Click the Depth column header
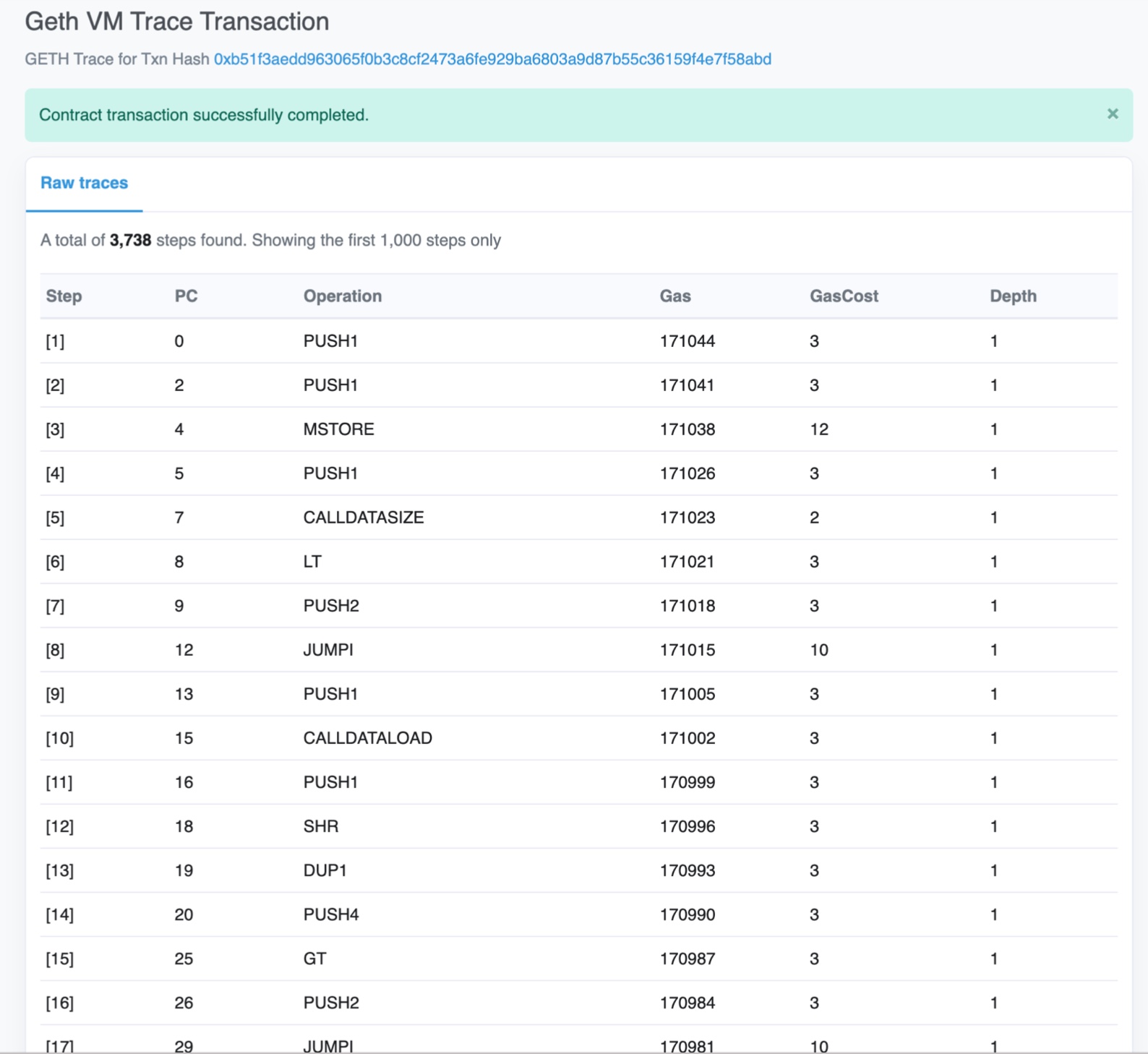Viewport: 1148px width, 1054px height. tap(1013, 296)
